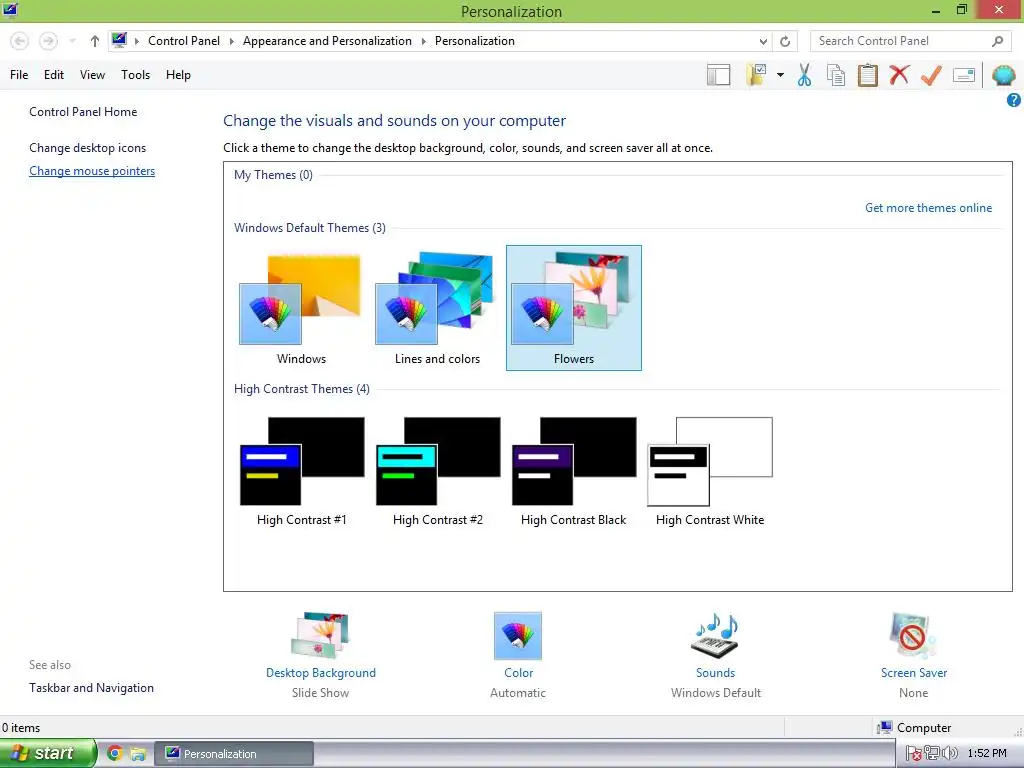Expand the address bar history dropdown
The width and height of the screenshot is (1024, 768).
point(763,41)
